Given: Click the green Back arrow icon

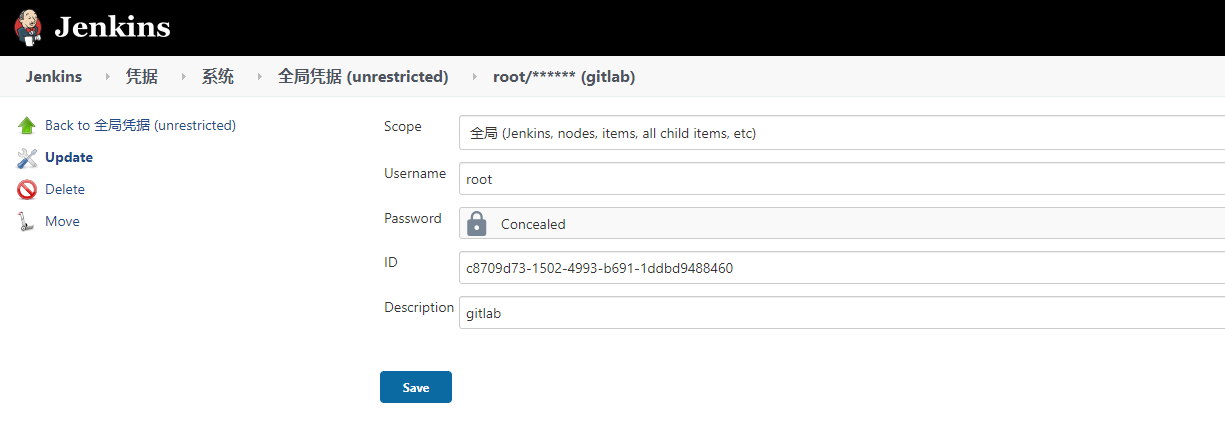Looking at the screenshot, I should pos(27,126).
